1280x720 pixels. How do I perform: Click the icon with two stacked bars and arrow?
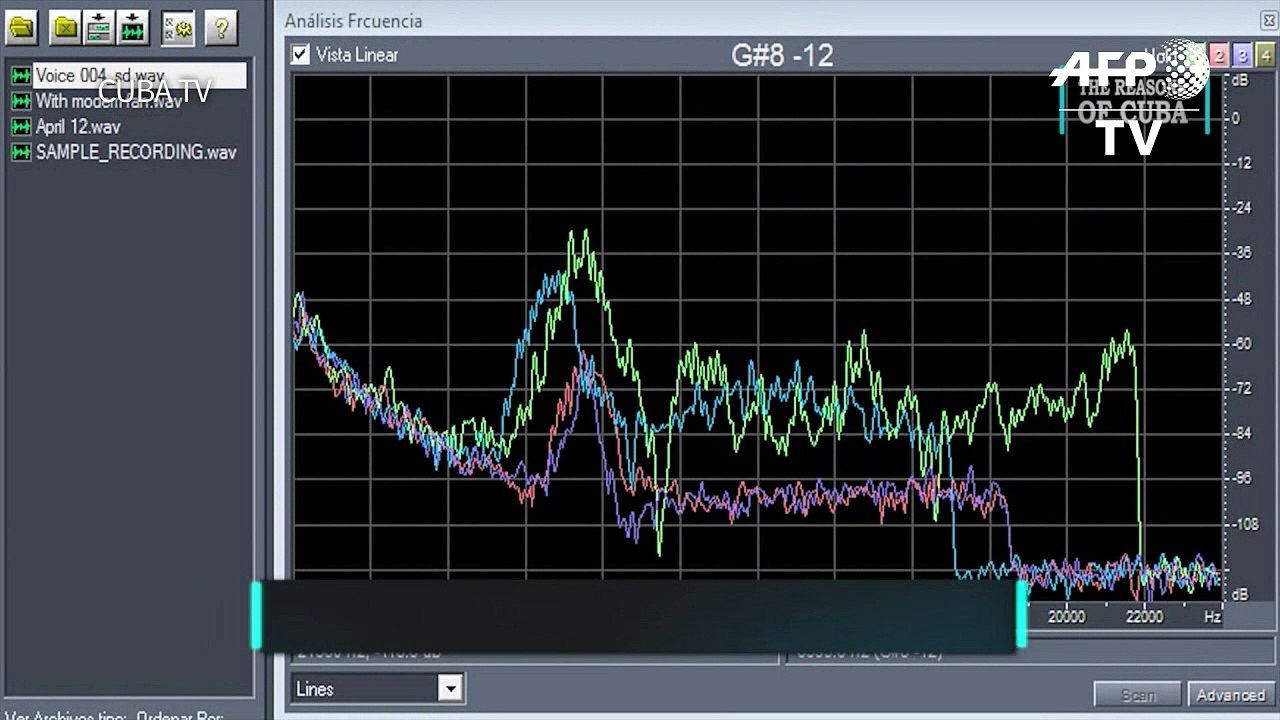point(98,29)
